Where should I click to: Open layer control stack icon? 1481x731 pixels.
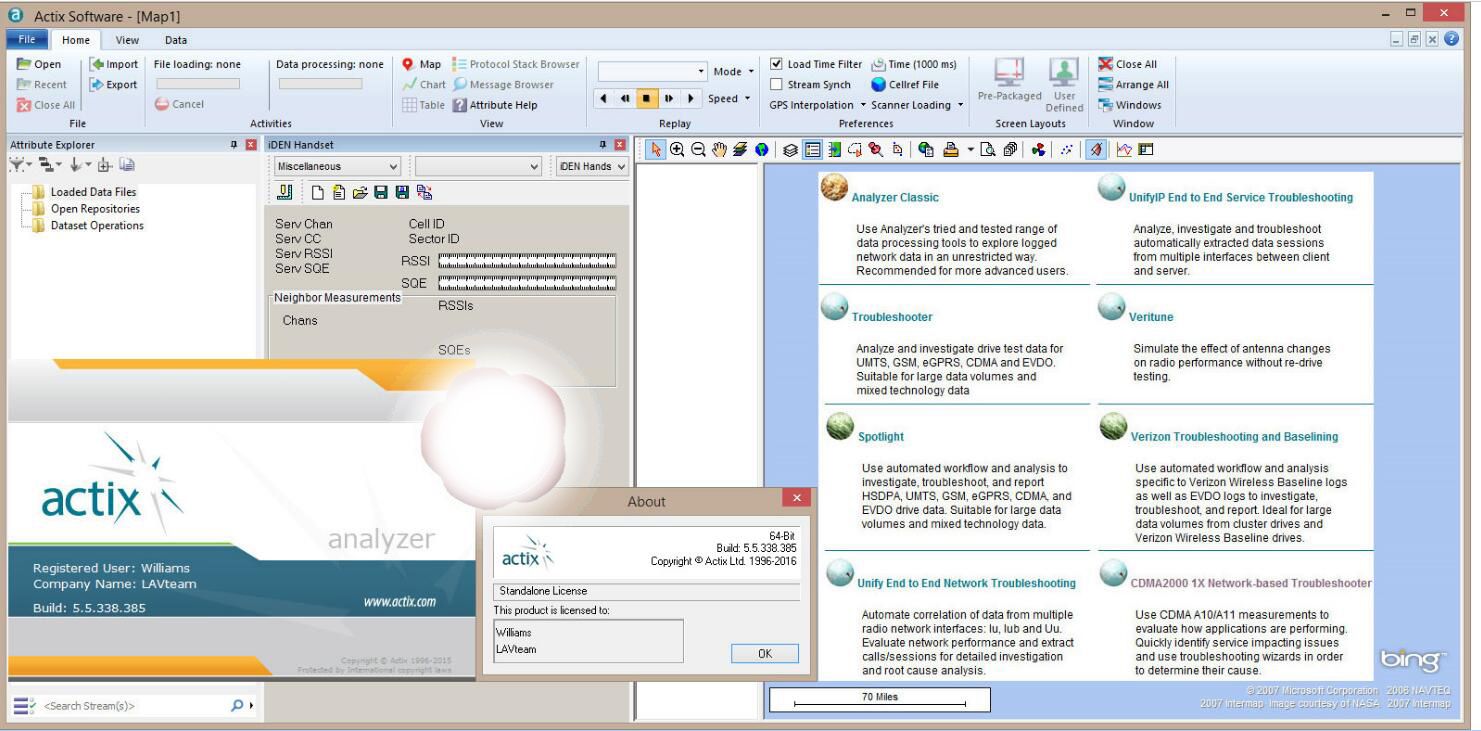790,150
